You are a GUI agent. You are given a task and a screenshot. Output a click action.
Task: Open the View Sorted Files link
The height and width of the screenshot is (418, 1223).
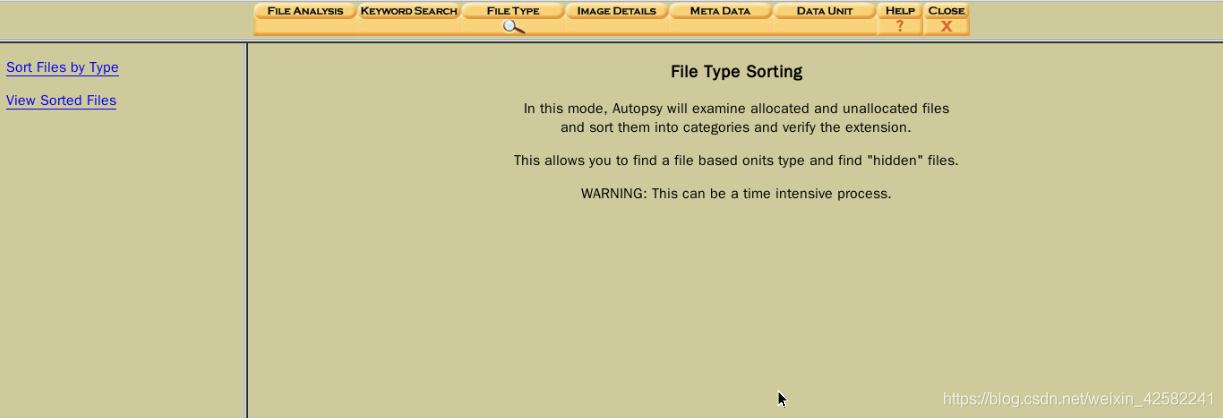61,101
